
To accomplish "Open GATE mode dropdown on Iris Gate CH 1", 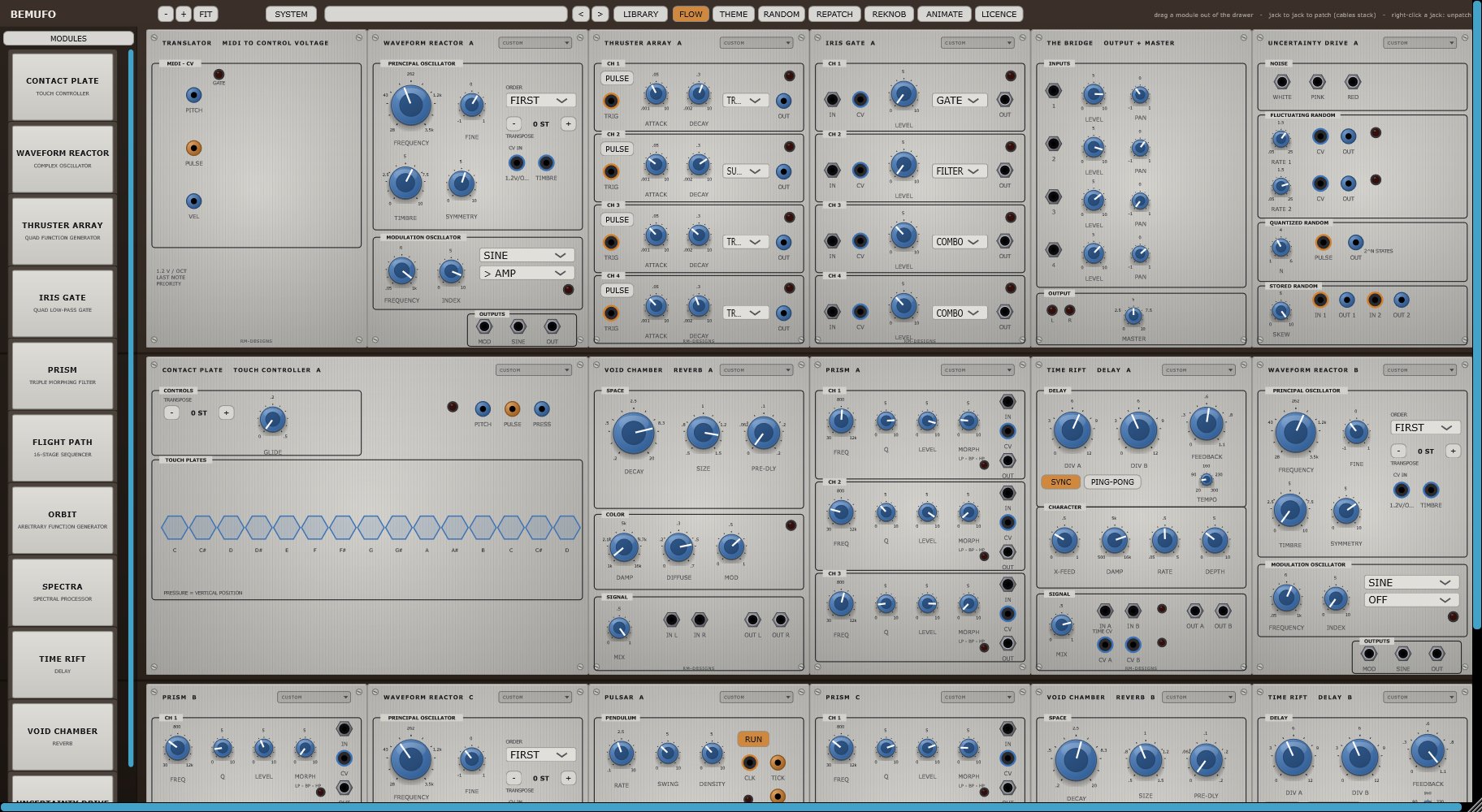I will [x=960, y=100].
